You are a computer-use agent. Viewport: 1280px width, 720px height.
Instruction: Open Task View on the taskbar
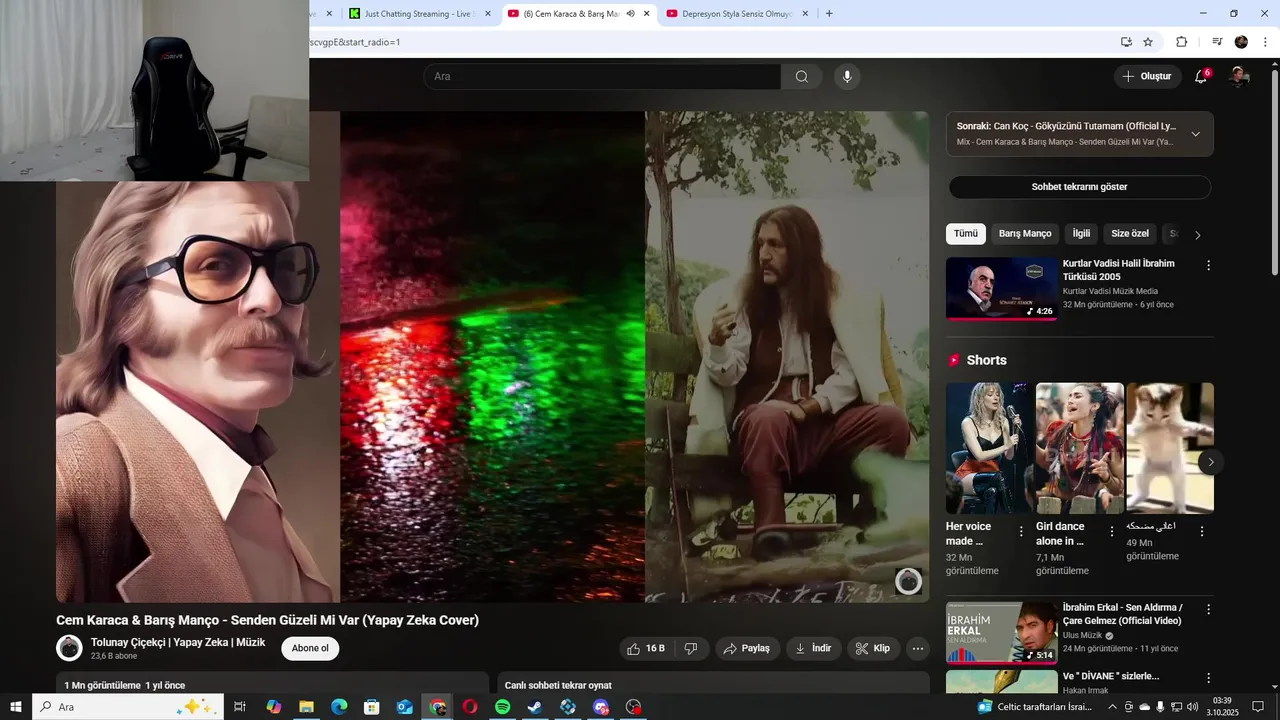240,707
